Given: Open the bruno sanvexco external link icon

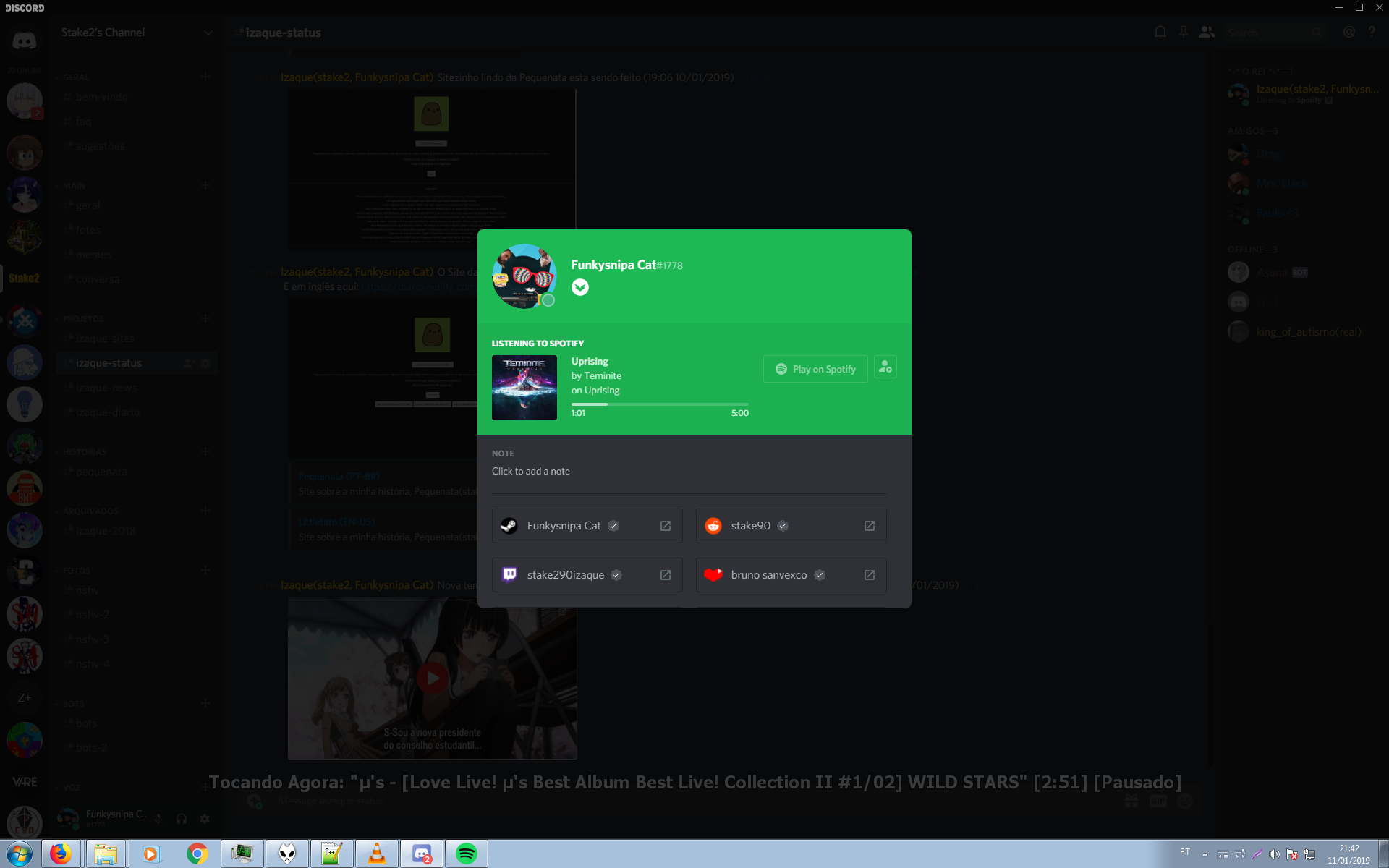Looking at the screenshot, I should tap(870, 575).
